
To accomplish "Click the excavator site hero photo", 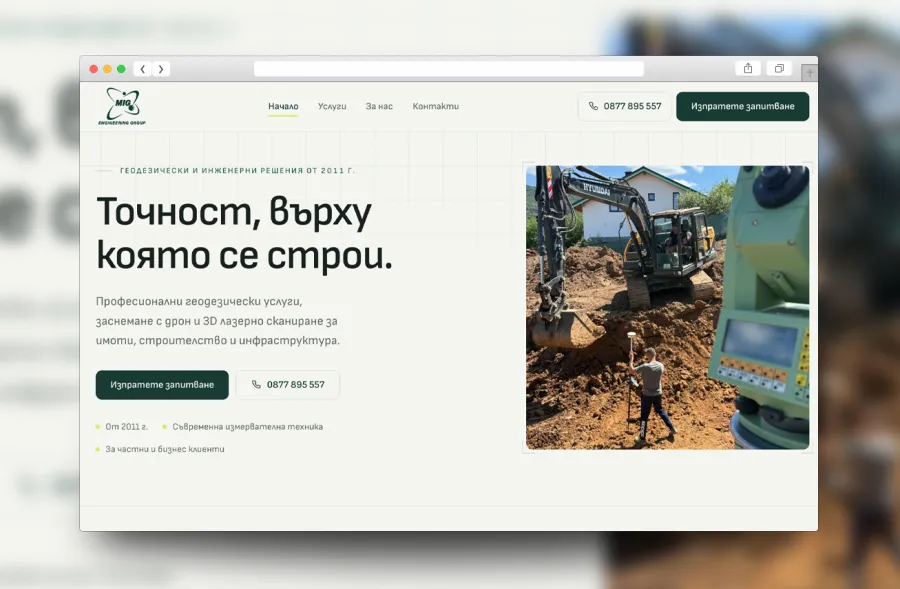I will coord(668,308).
